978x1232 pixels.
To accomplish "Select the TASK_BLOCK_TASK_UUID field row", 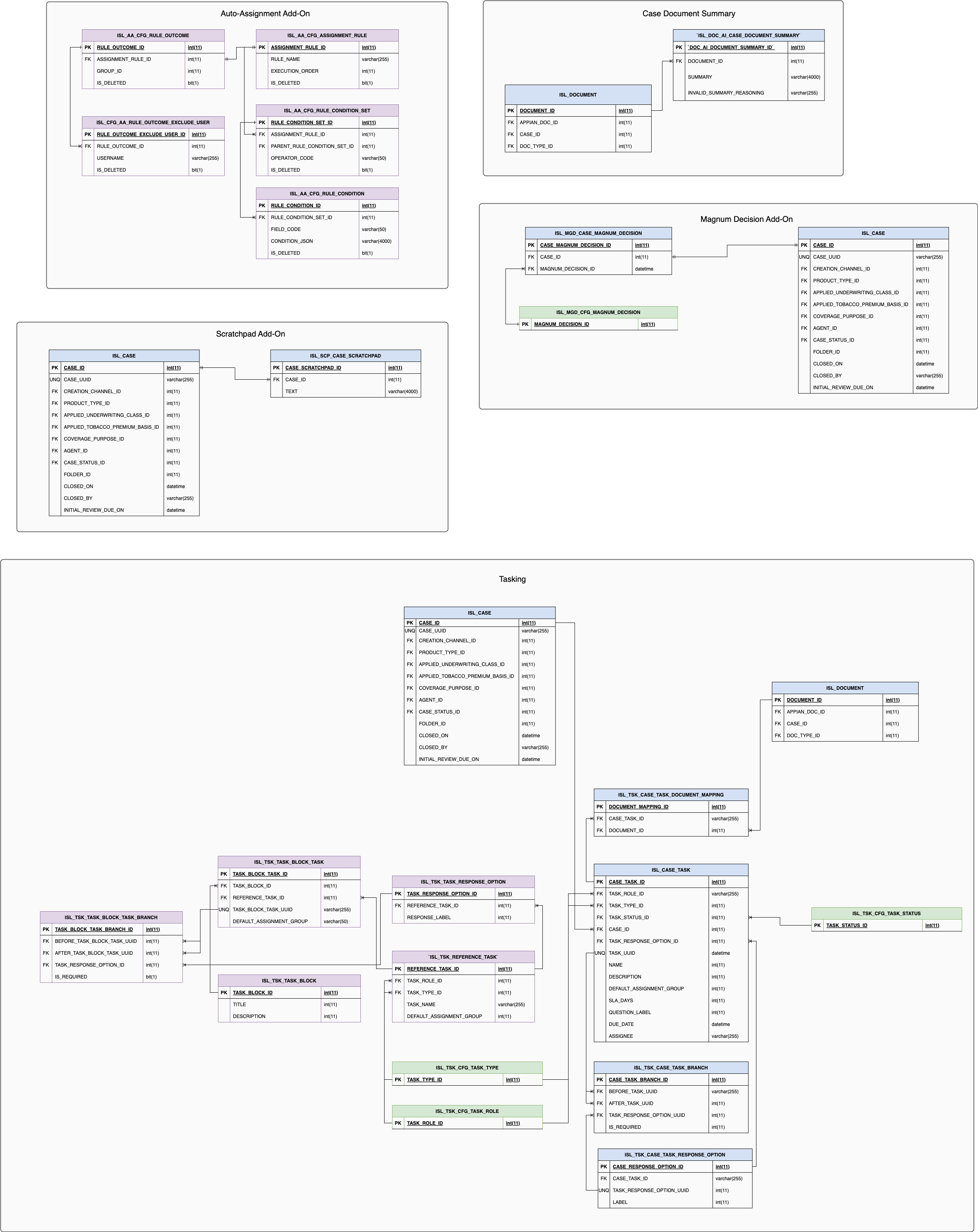I will click(x=289, y=910).
